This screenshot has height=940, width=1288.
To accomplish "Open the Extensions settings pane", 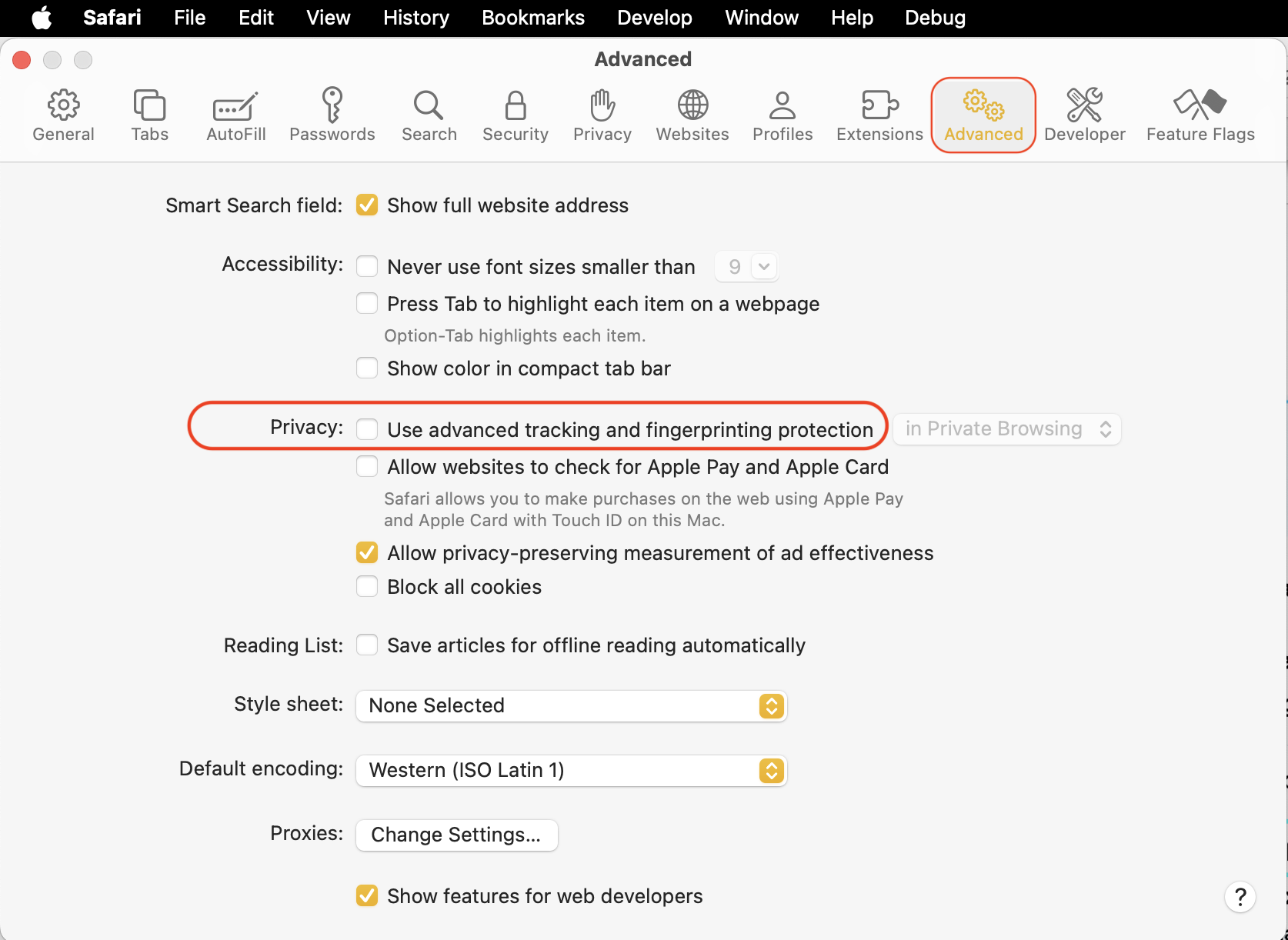I will point(879,116).
